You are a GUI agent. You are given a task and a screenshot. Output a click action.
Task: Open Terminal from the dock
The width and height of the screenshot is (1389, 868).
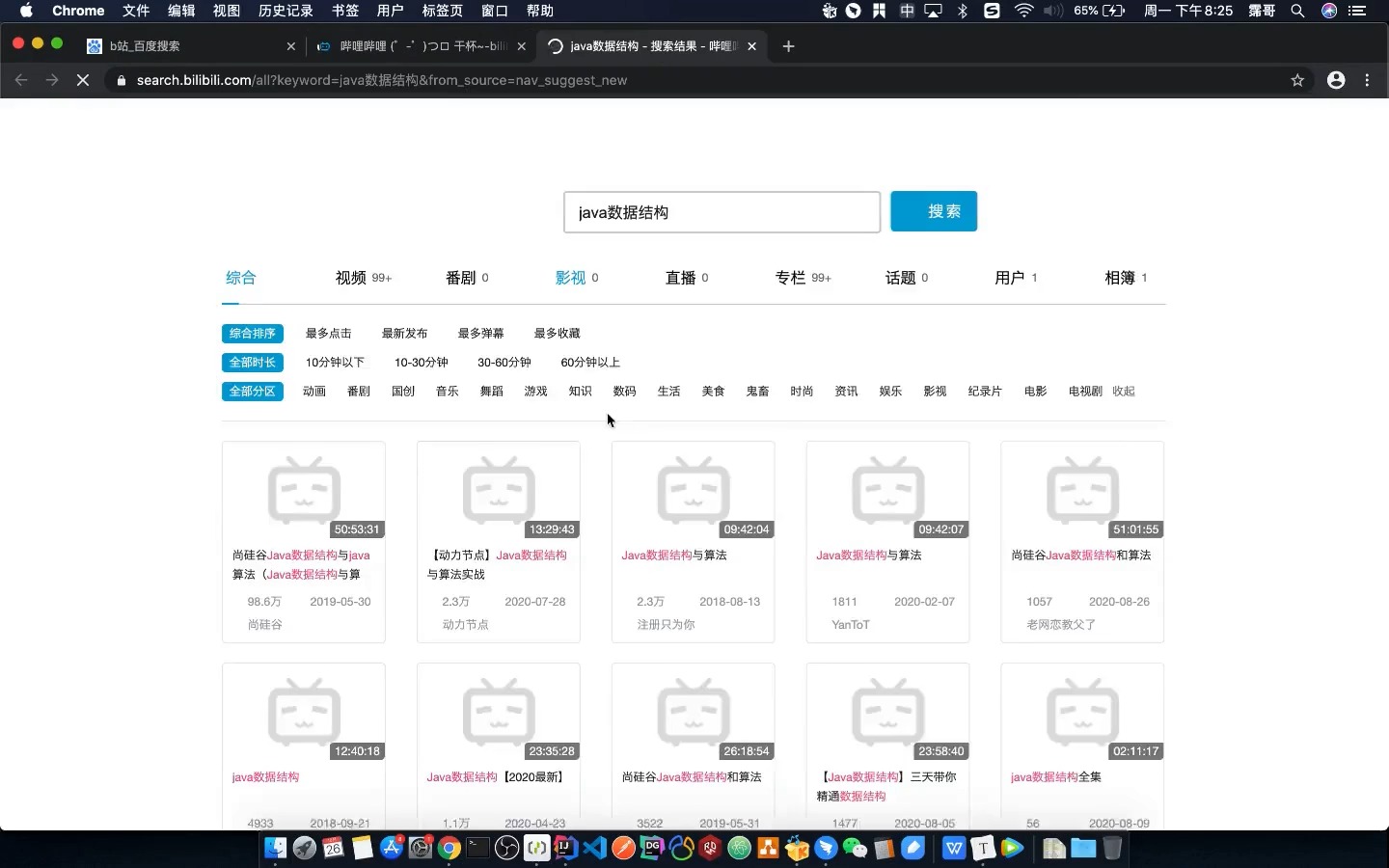pyautogui.click(x=478, y=848)
